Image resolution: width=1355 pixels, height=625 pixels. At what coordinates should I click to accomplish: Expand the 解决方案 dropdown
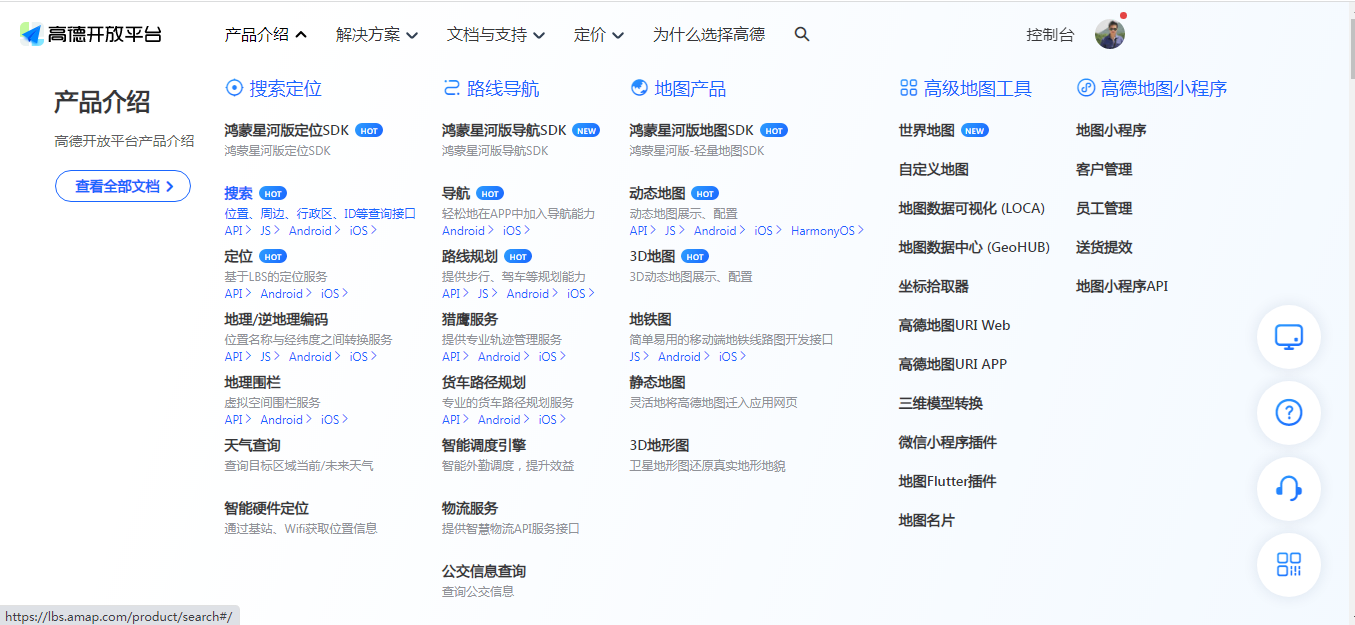tap(377, 34)
